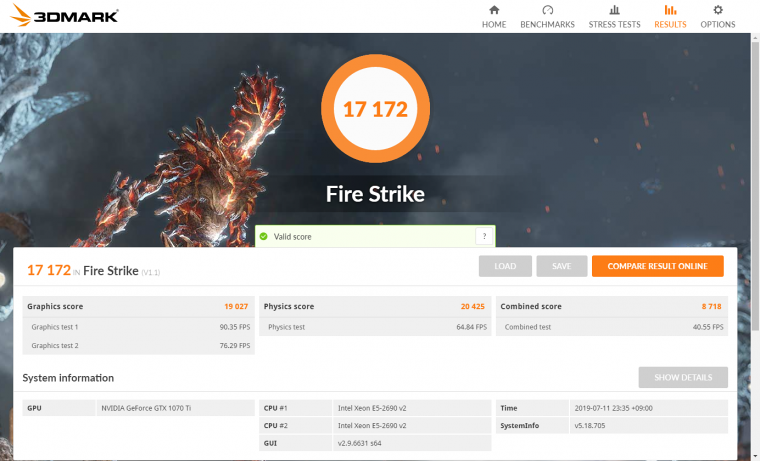Click the vertical scrollbar thumb
This screenshot has height=461, width=760.
[x=755, y=187]
